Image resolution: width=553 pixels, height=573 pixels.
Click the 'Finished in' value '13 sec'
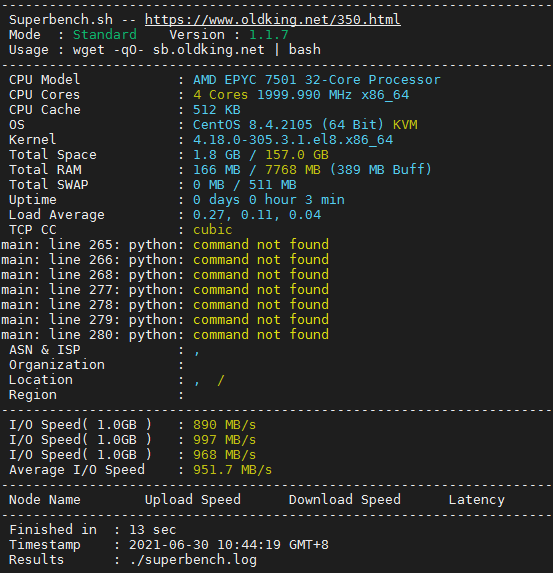click(153, 530)
